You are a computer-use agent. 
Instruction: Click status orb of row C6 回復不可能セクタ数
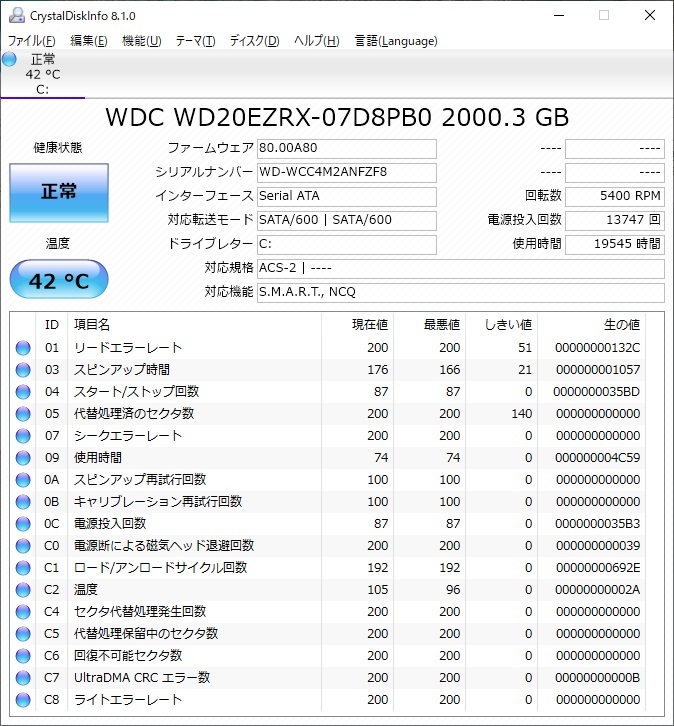(23, 656)
